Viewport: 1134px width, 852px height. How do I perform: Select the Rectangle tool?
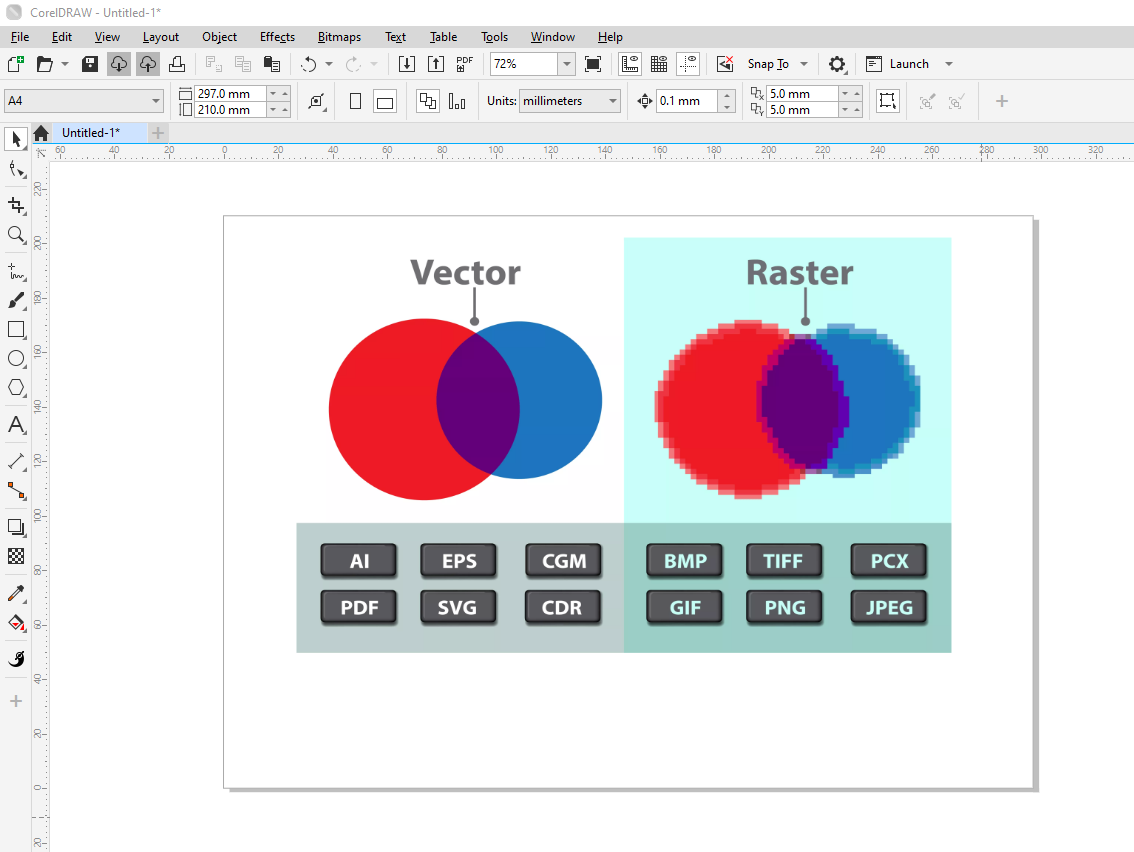[x=16, y=329]
